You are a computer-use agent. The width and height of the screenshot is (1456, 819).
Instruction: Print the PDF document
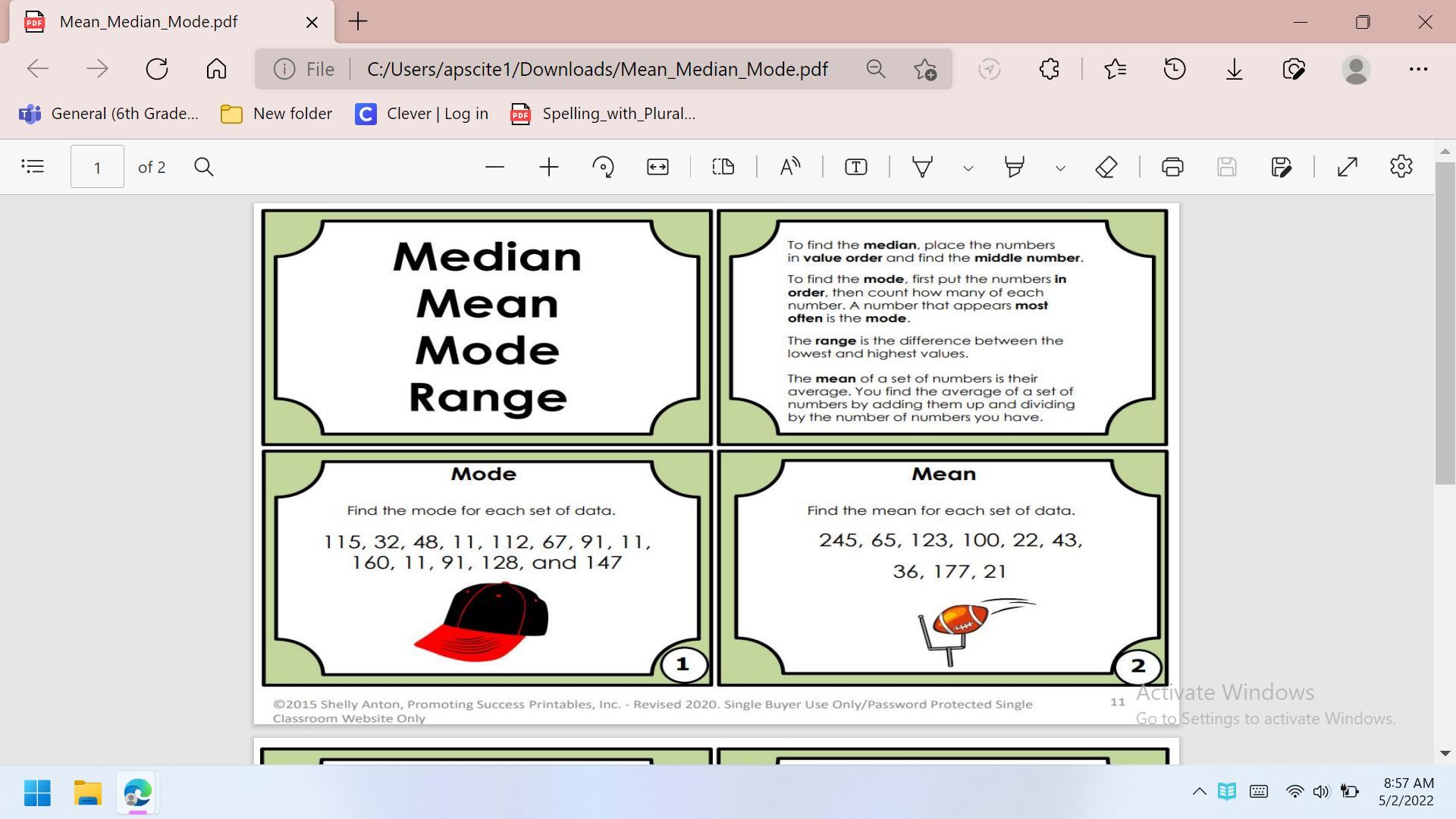tap(1172, 167)
